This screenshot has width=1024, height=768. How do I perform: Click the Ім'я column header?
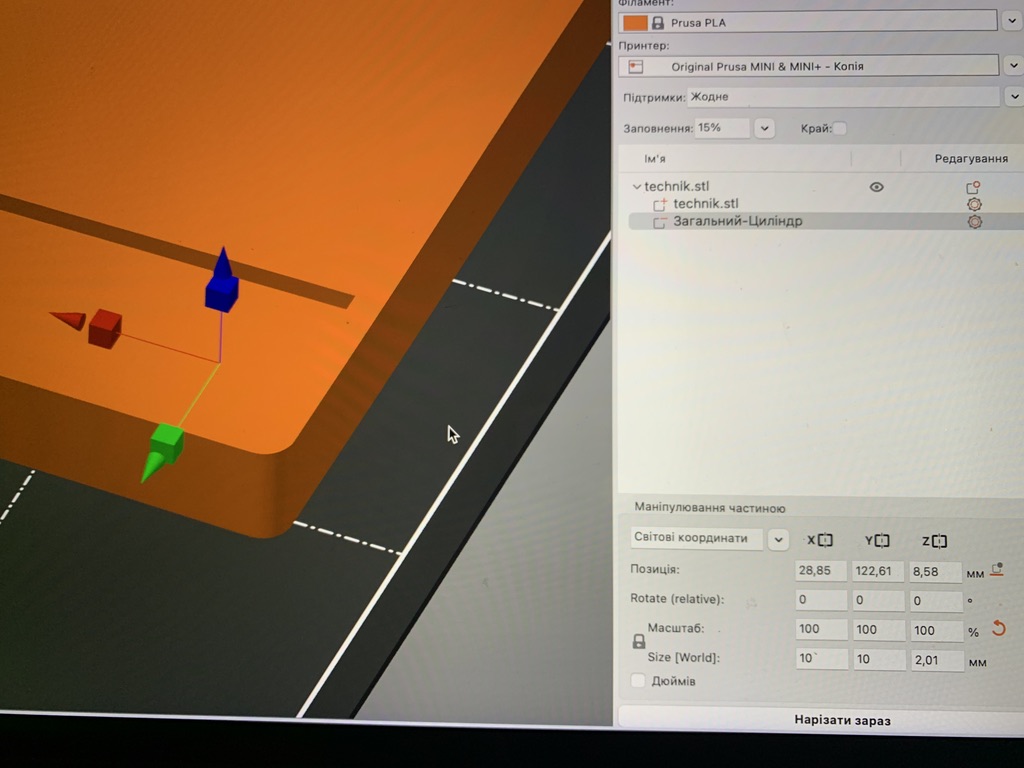tap(655, 159)
